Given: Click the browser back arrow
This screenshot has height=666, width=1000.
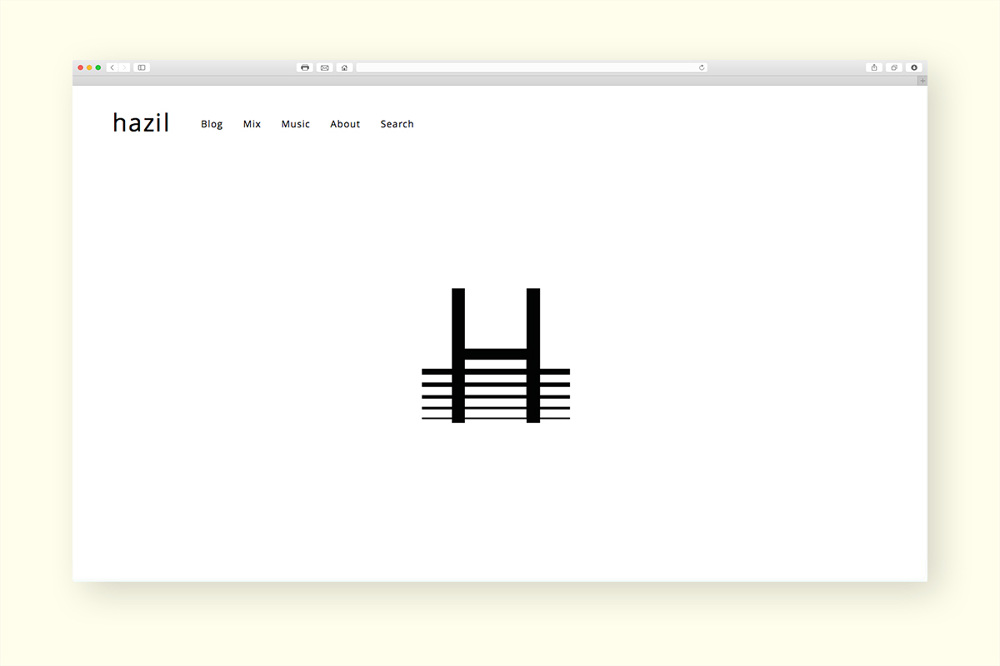Looking at the screenshot, I should tap(112, 68).
